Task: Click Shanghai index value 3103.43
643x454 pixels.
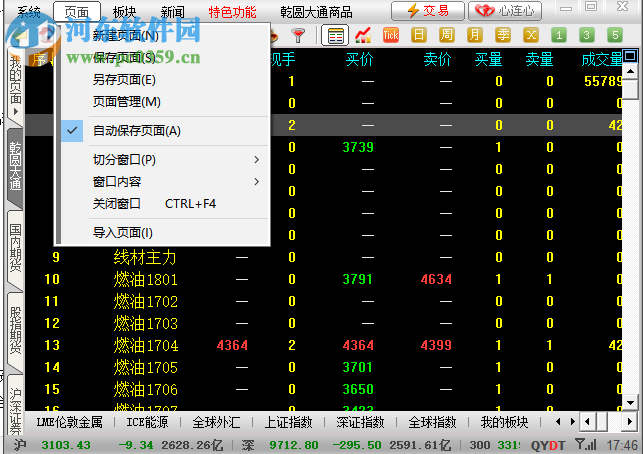Action: (66, 445)
